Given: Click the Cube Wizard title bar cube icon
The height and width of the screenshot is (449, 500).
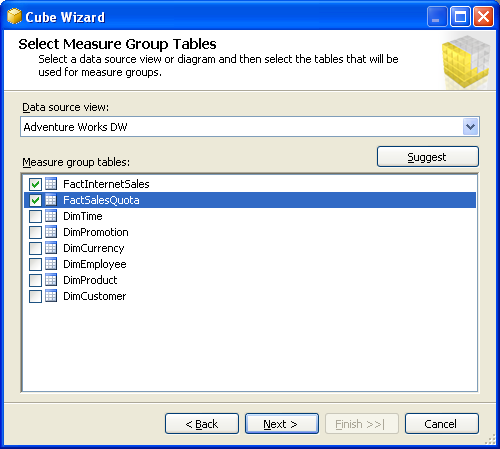Looking at the screenshot, I should click(14, 16).
